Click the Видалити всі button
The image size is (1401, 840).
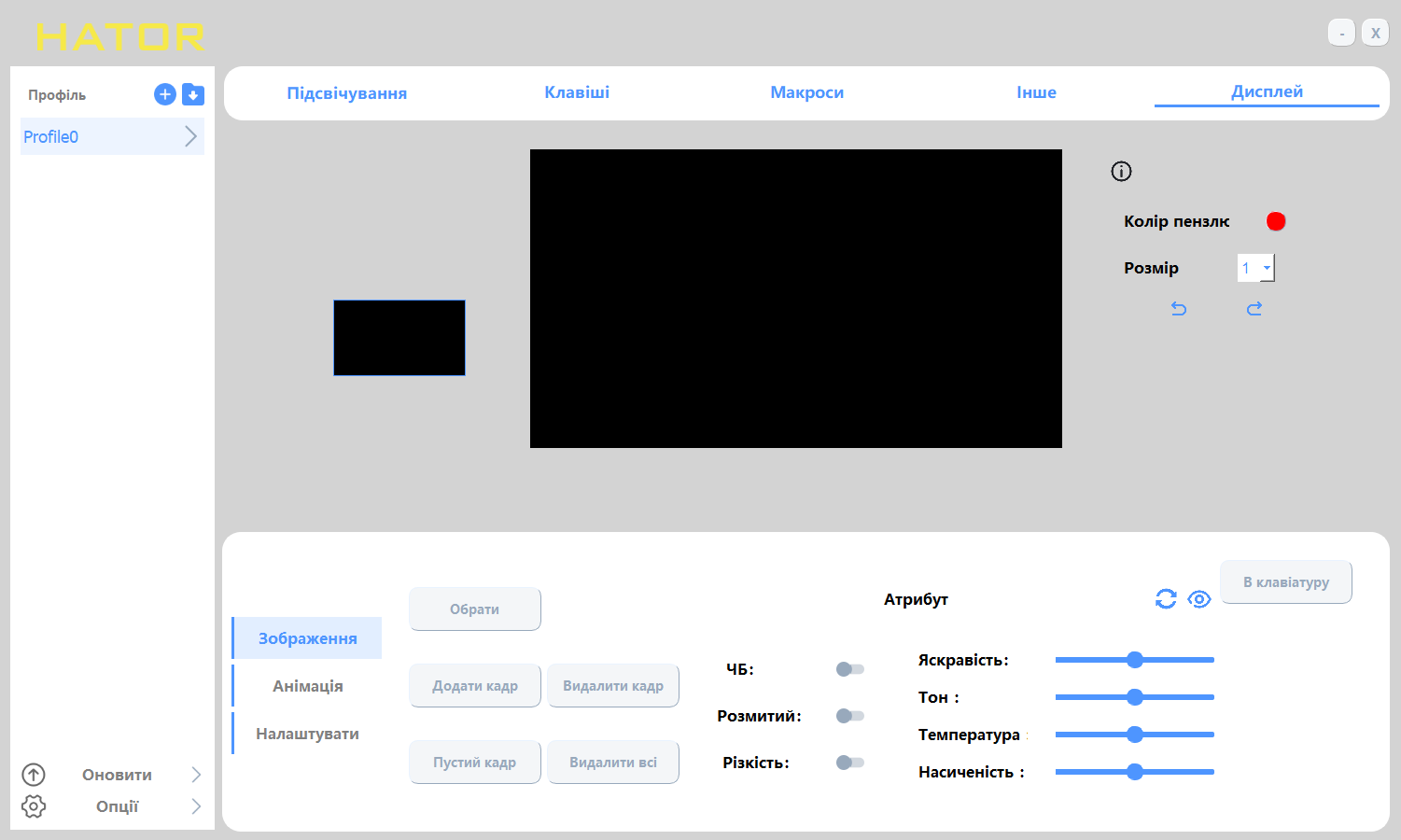pyautogui.click(x=613, y=763)
